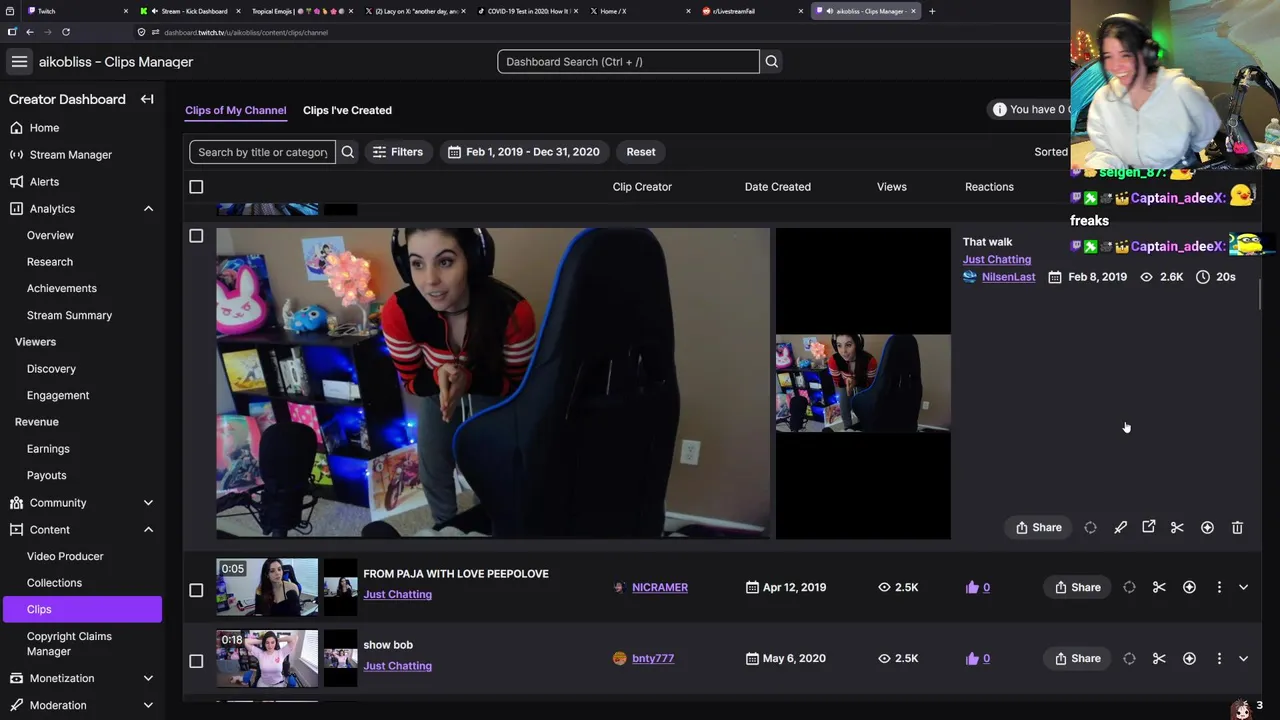Share the FROM PAJA WITH LOVE clip

1077,587
